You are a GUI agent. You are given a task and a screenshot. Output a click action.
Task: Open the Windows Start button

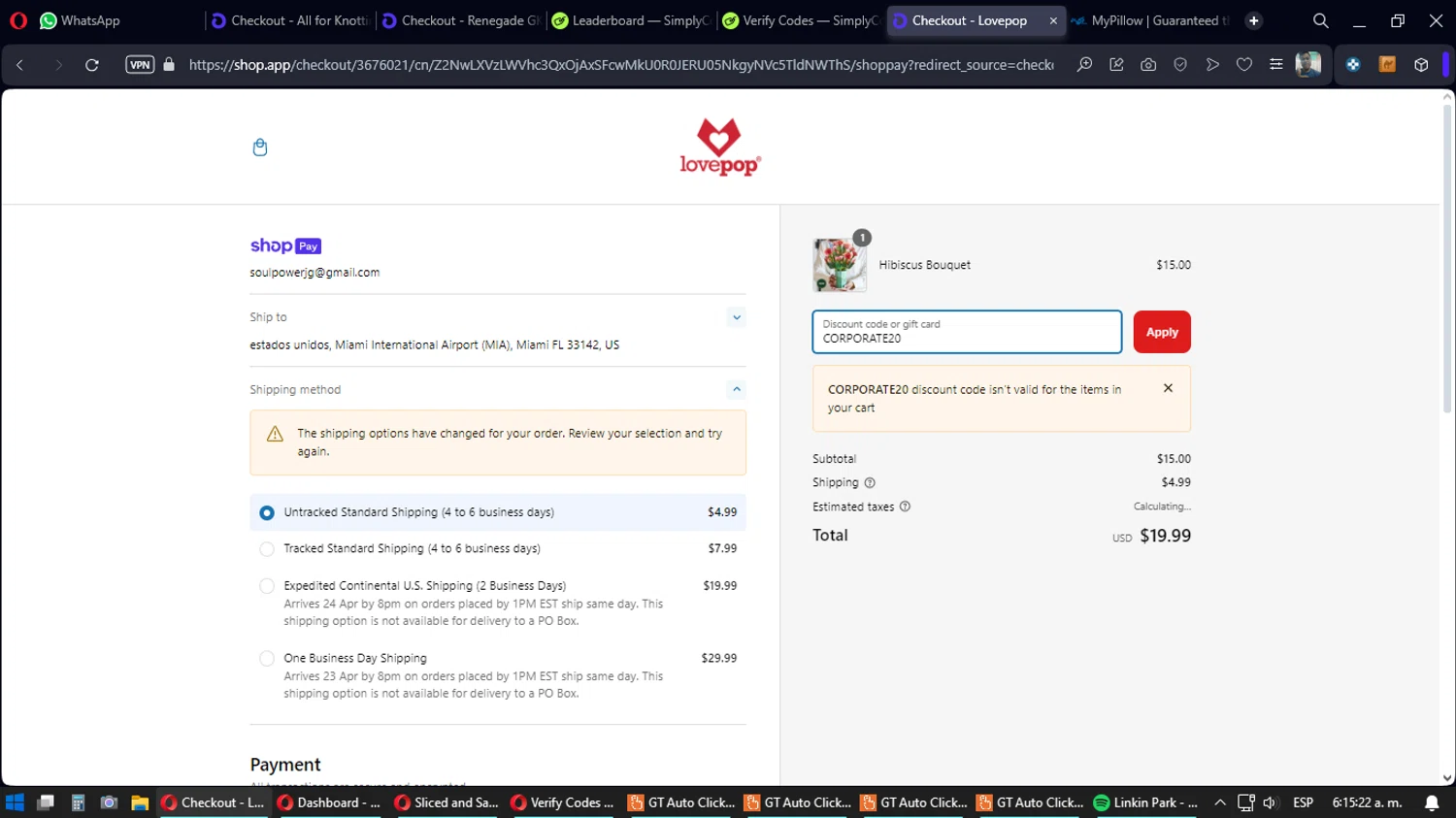click(15, 802)
